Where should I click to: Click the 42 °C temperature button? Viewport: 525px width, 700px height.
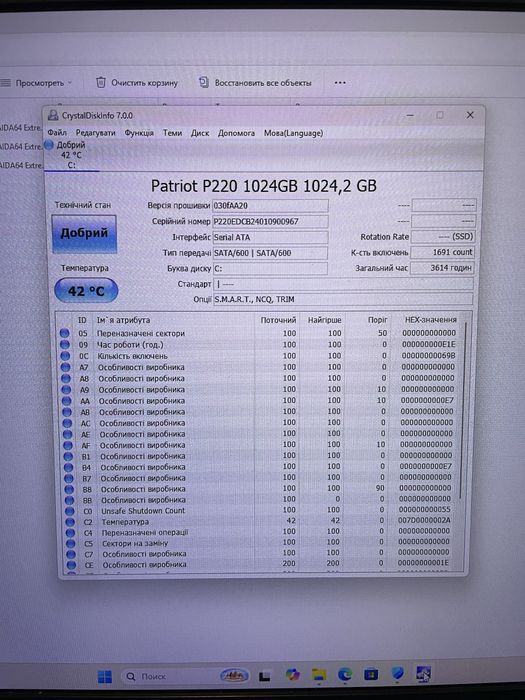coord(86,291)
